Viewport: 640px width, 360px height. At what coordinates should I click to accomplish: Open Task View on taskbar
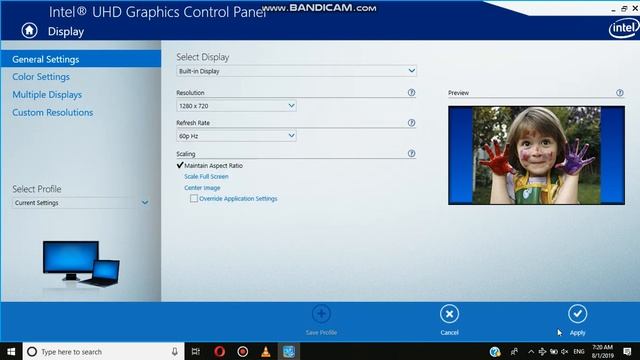[196, 351]
